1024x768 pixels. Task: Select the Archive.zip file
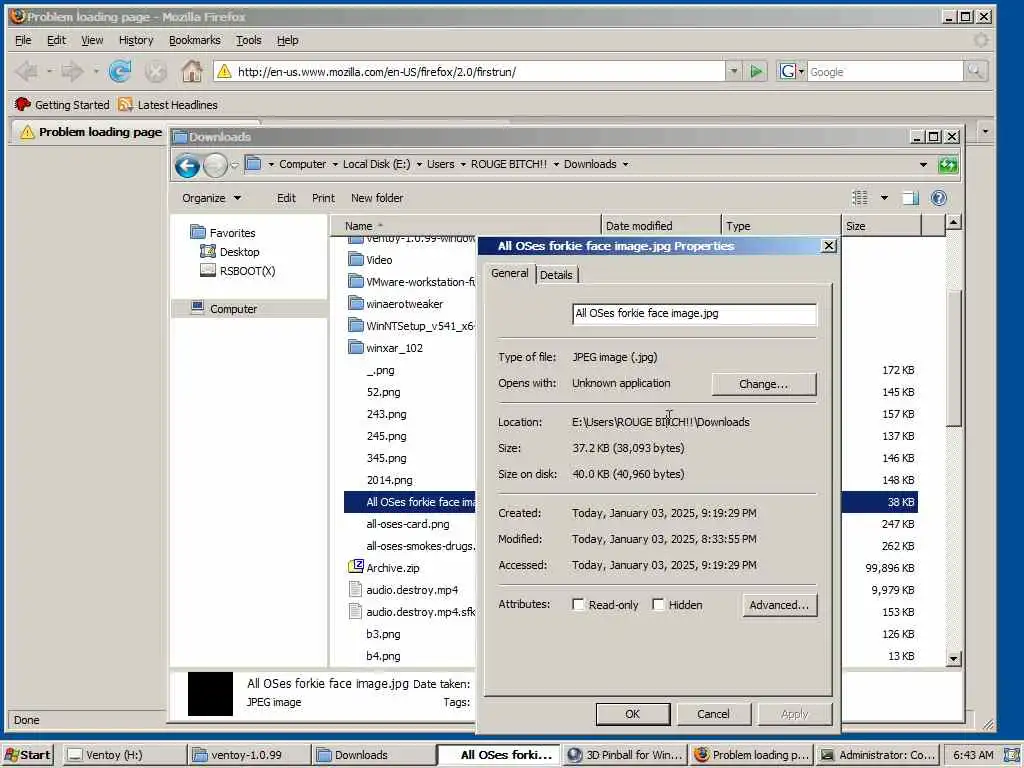384,568
